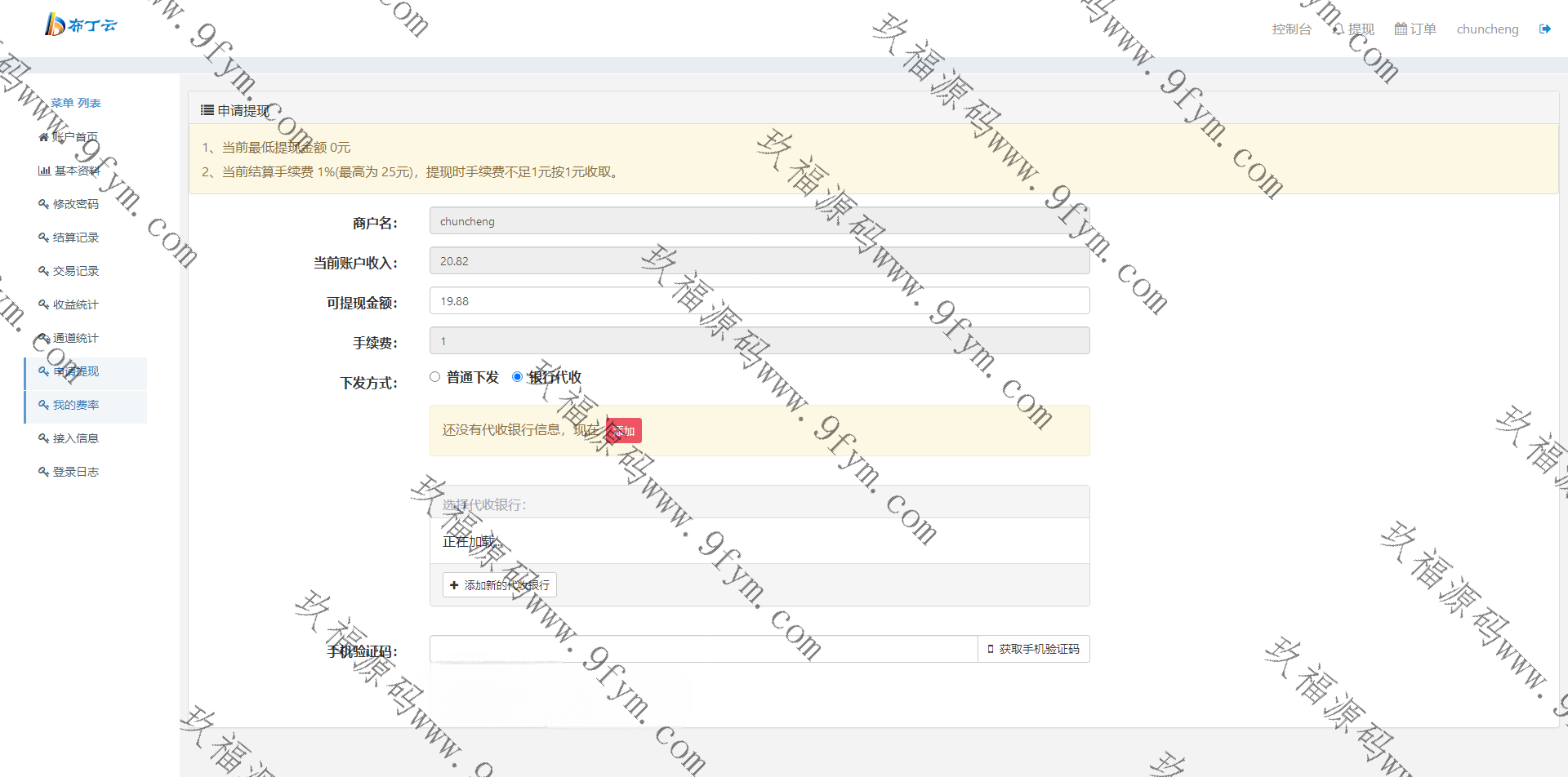Click the bell icon next to 提现
Image resolution: width=1568 pixels, height=777 pixels.
[1338, 29]
